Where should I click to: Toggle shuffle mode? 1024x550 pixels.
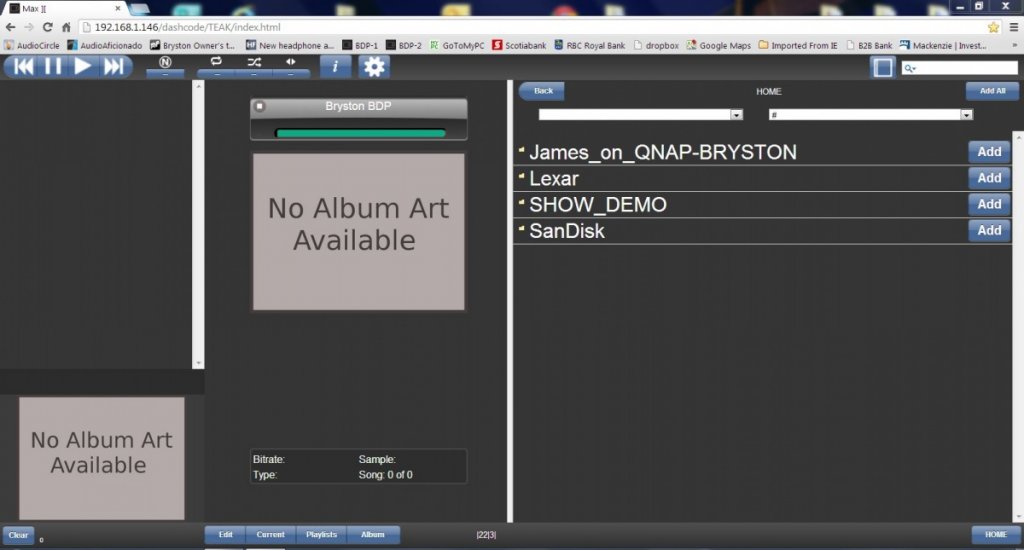(x=253, y=62)
